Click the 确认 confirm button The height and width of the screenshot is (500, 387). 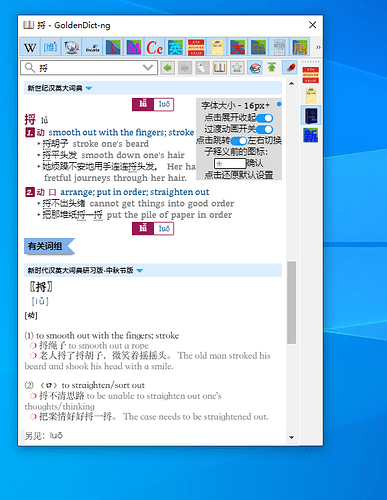pos(255,163)
